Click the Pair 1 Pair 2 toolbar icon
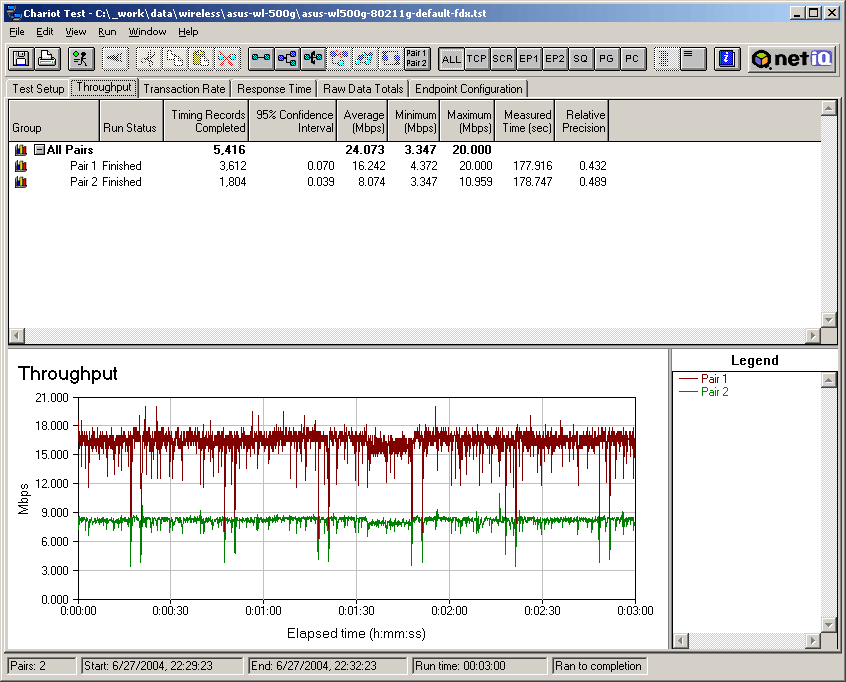846x682 pixels. click(x=417, y=59)
